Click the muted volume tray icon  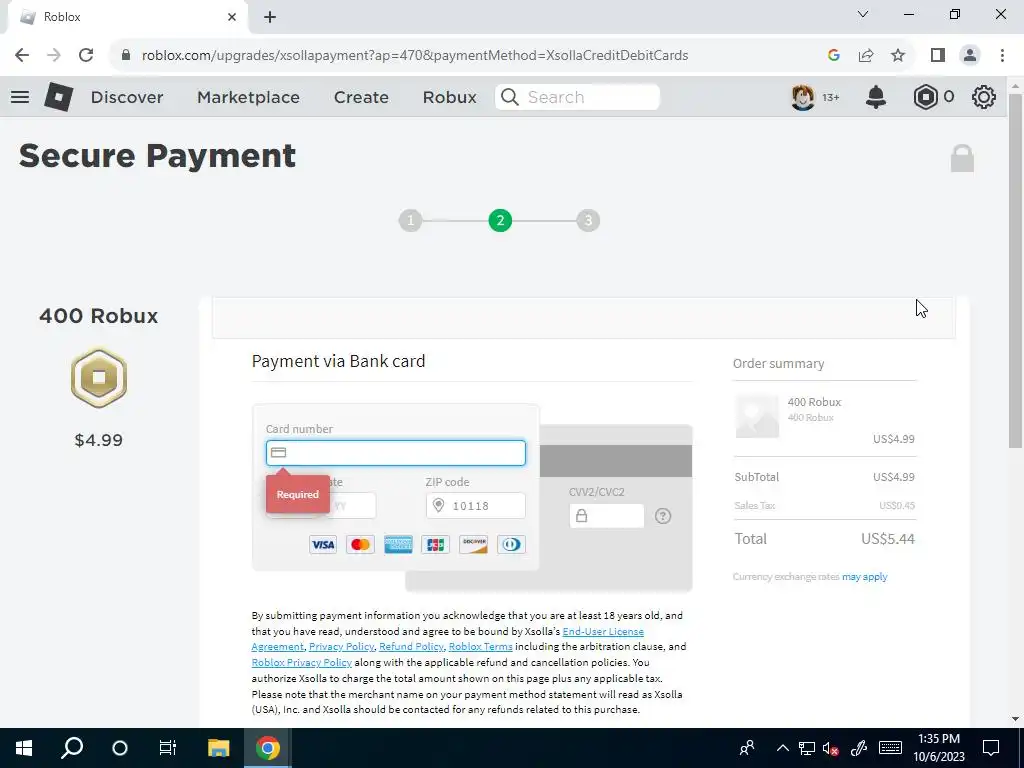pyautogui.click(x=831, y=748)
